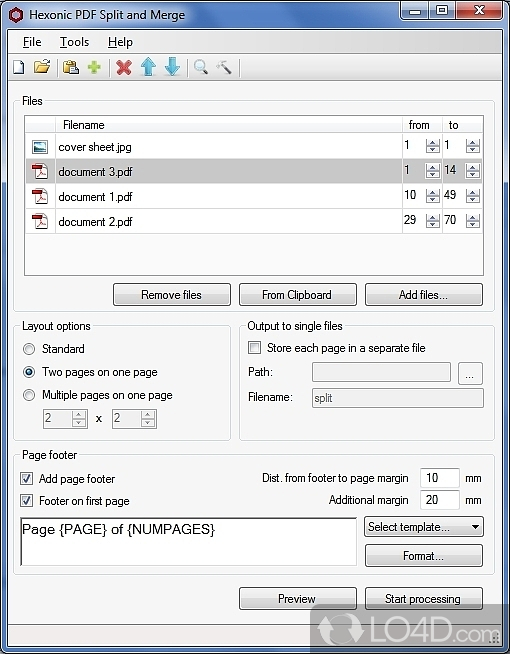Click the blue move down arrow icon
This screenshot has width=510, height=654.
coord(172,67)
